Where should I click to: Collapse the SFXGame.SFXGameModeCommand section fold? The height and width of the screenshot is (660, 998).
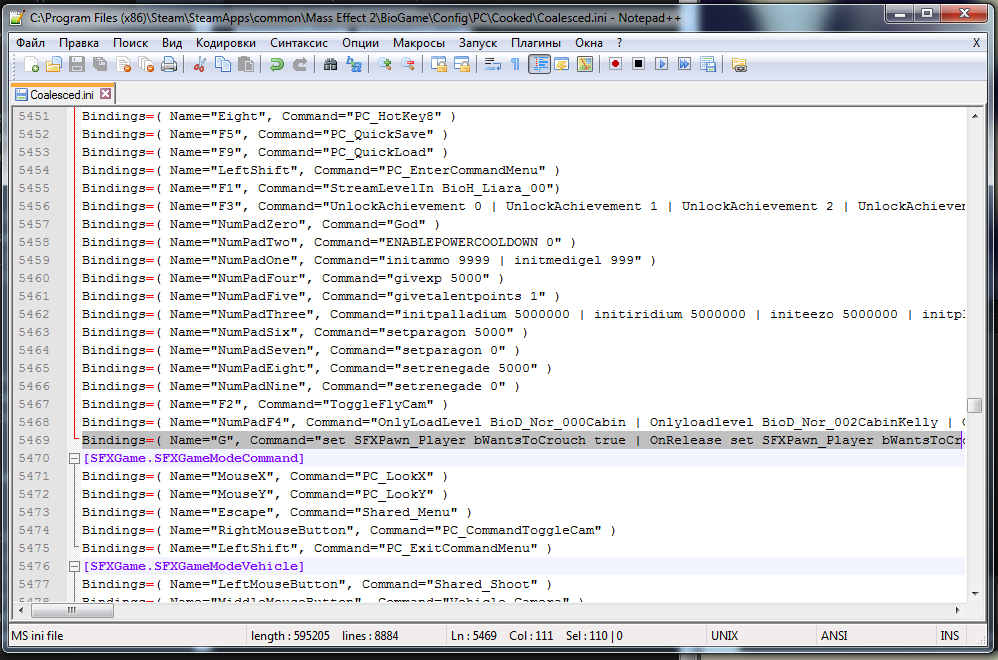pyautogui.click(x=74, y=458)
